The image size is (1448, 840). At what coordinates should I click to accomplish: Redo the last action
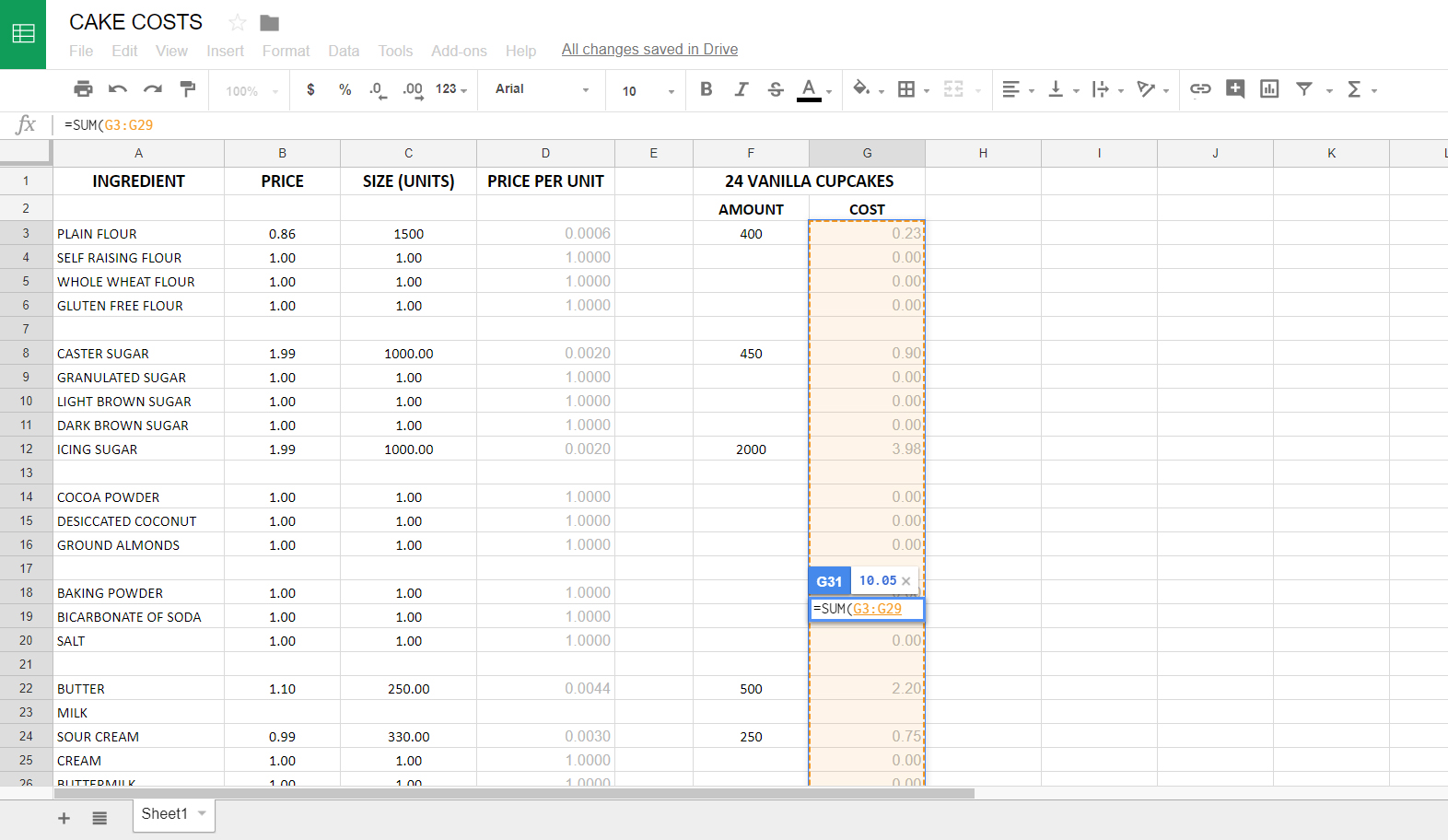[153, 89]
